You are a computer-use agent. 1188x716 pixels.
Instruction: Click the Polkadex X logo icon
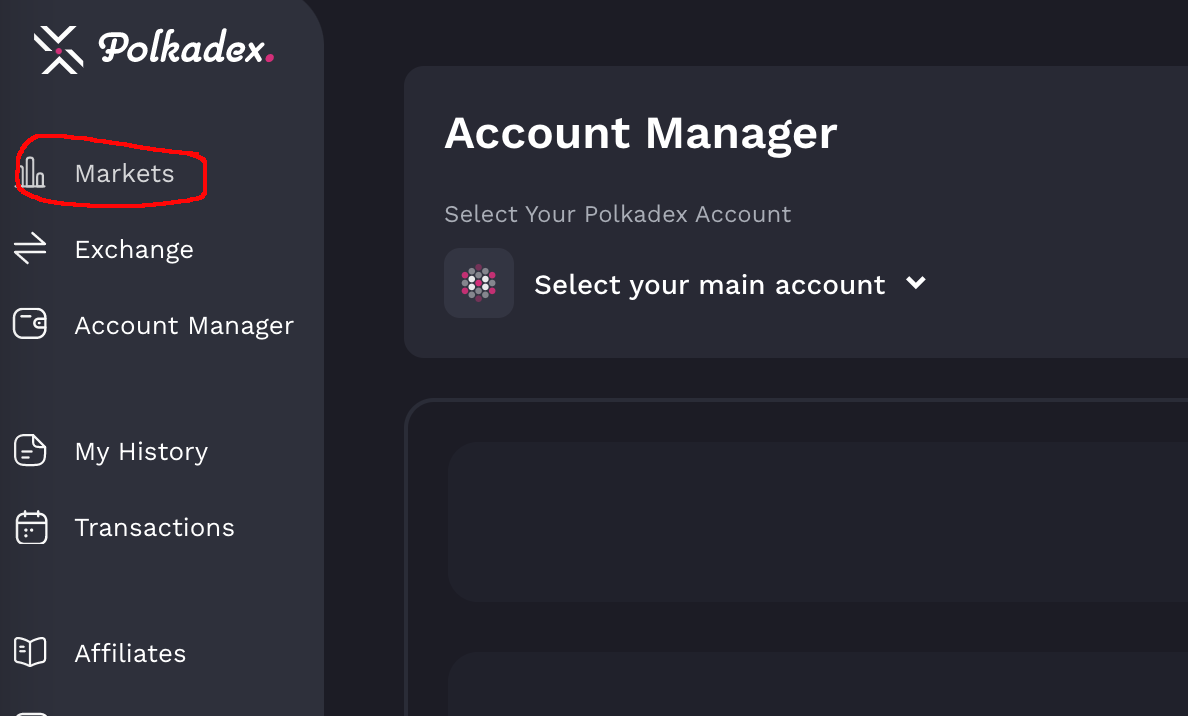[58, 48]
